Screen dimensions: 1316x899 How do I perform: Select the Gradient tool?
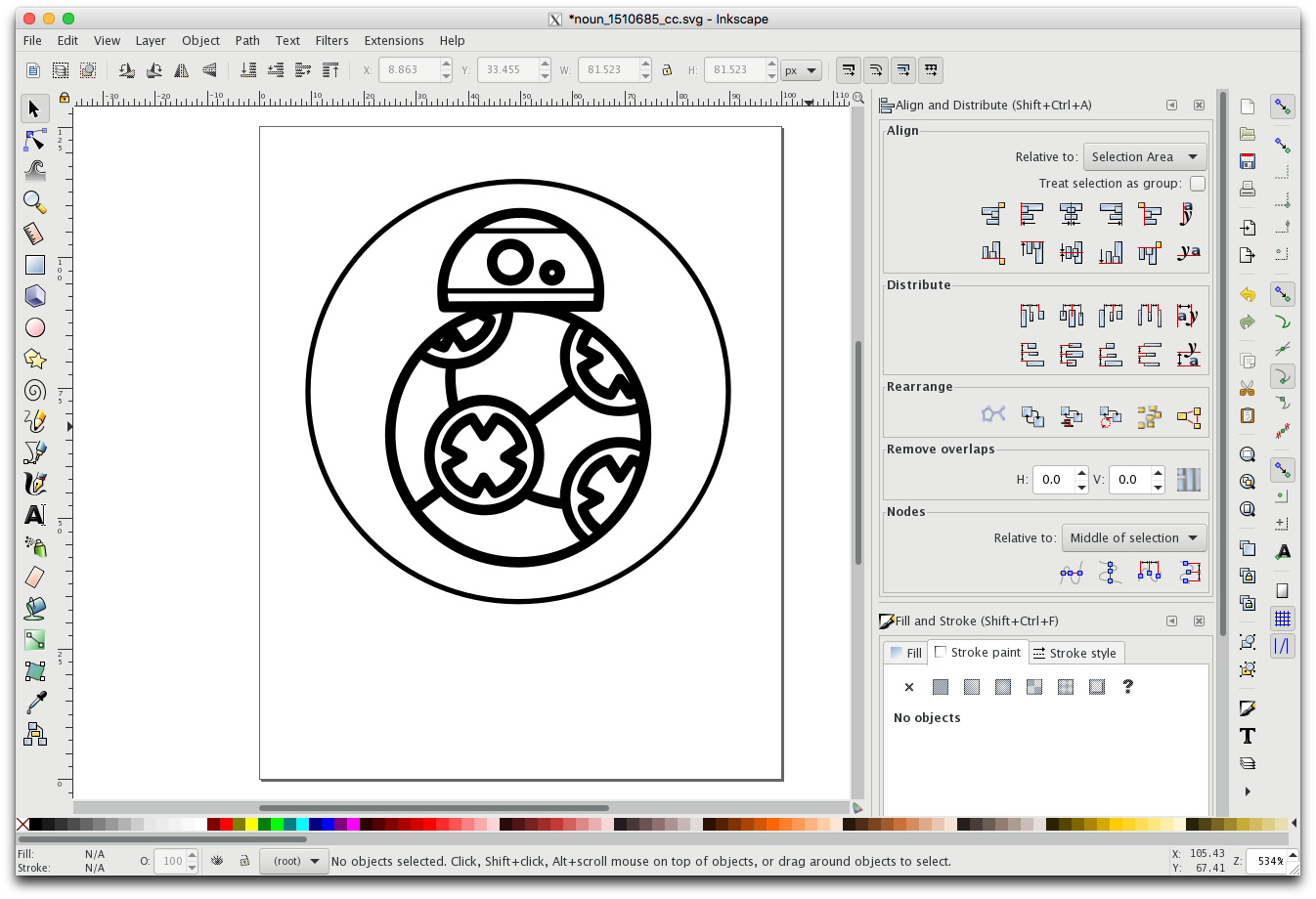coord(34,640)
